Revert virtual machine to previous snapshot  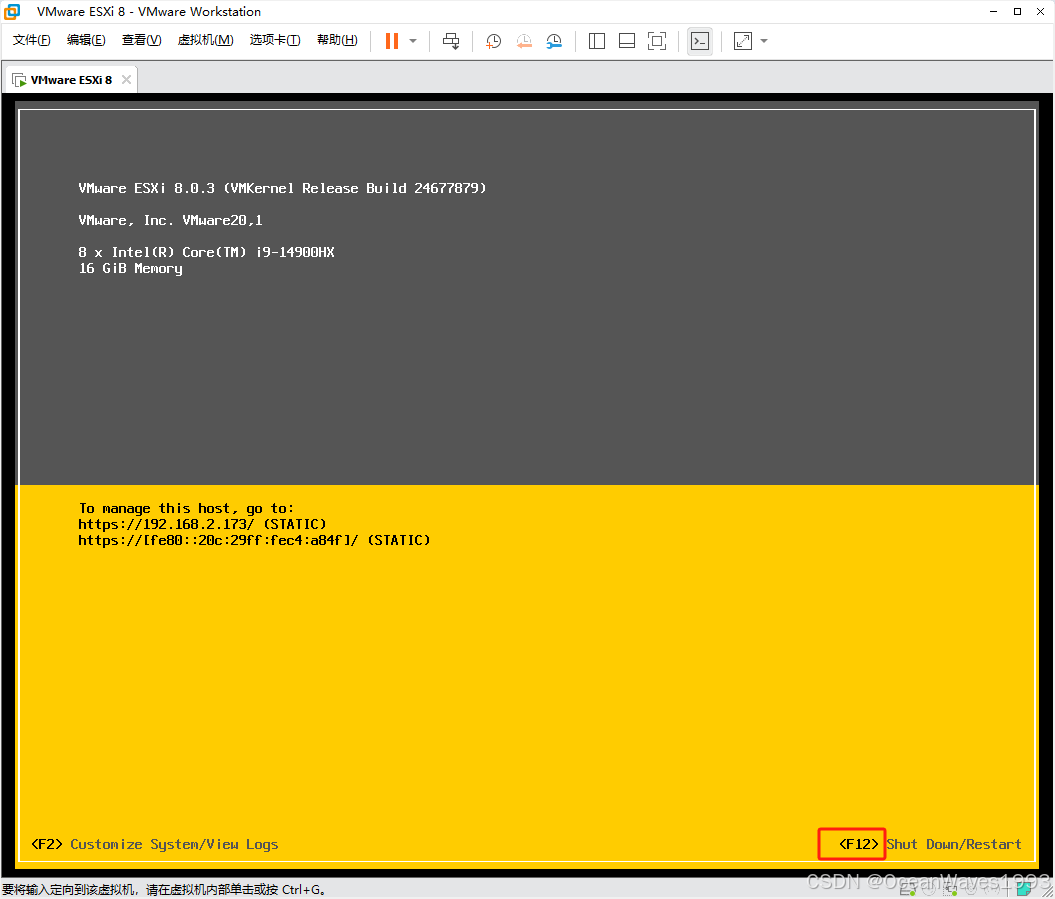[x=523, y=41]
